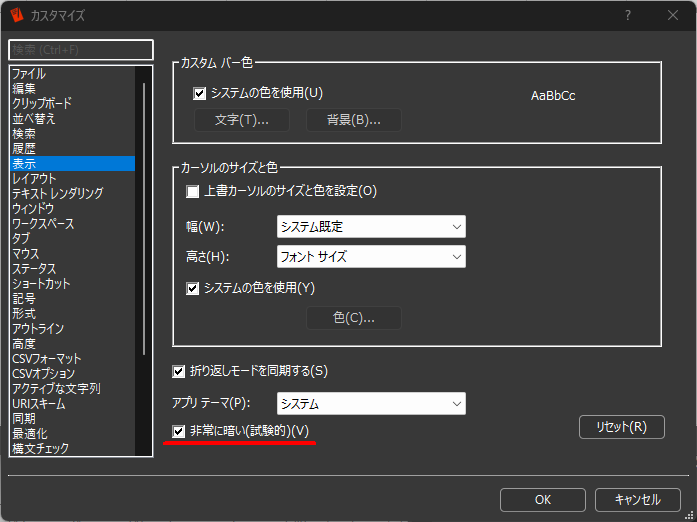The image size is (697, 522).
Task: Select 履歴 category
Action: point(72,149)
